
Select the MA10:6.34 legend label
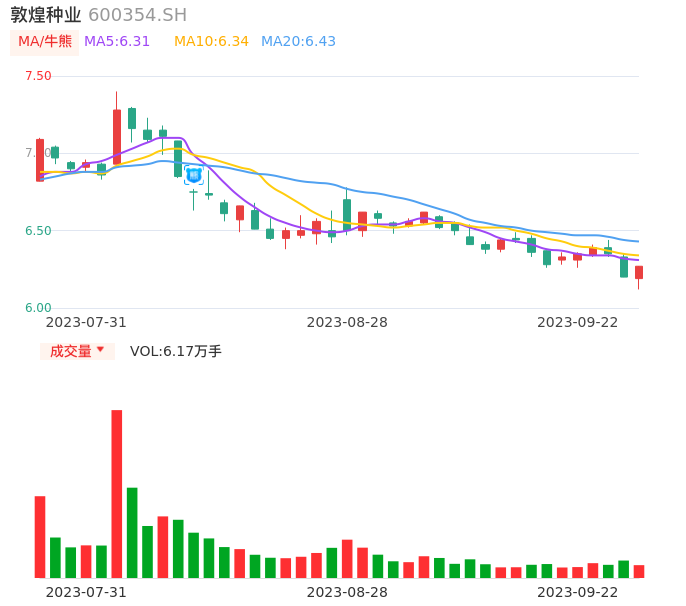coord(211,42)
